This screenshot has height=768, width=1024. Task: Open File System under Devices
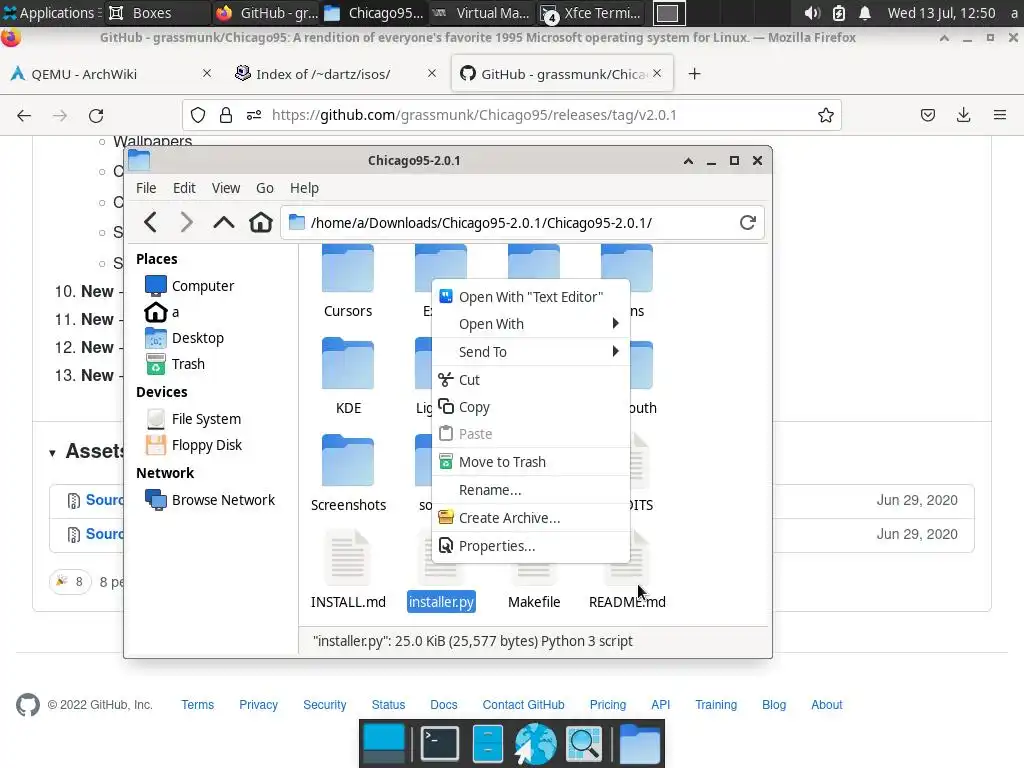[193, 419]
